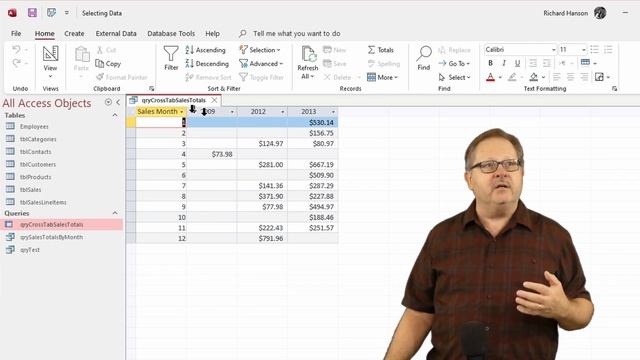The image size is (640, 360).
Task: Click the Tell me what you want to do box
Action: (297, 33)
